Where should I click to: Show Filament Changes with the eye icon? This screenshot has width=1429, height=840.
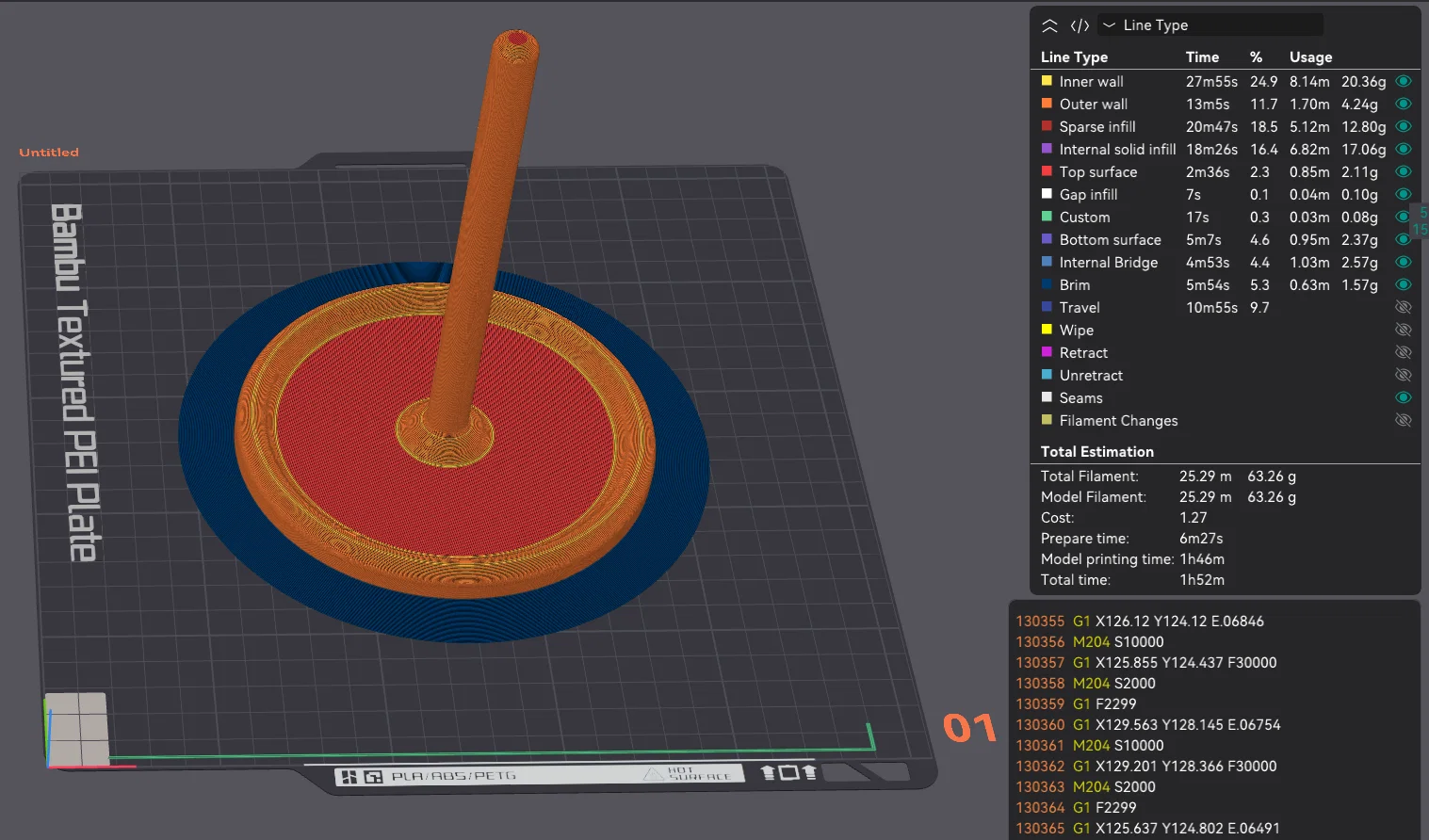click(x=1403, y=421)
